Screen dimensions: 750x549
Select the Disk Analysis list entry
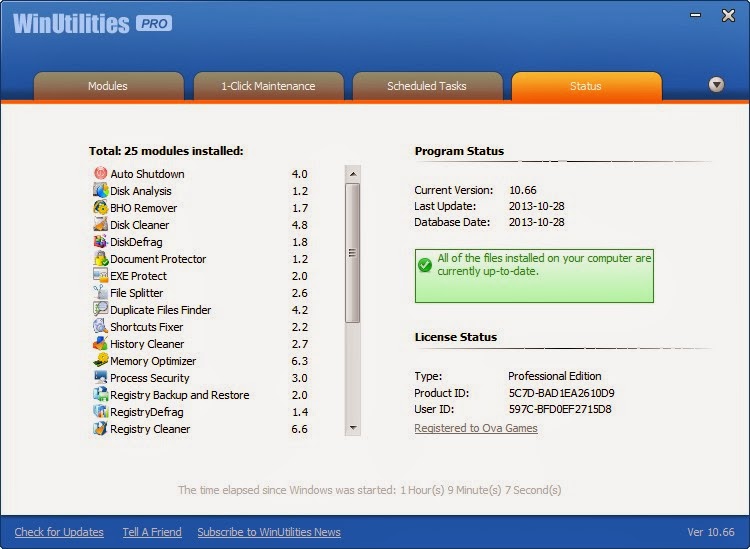(141, 191)
